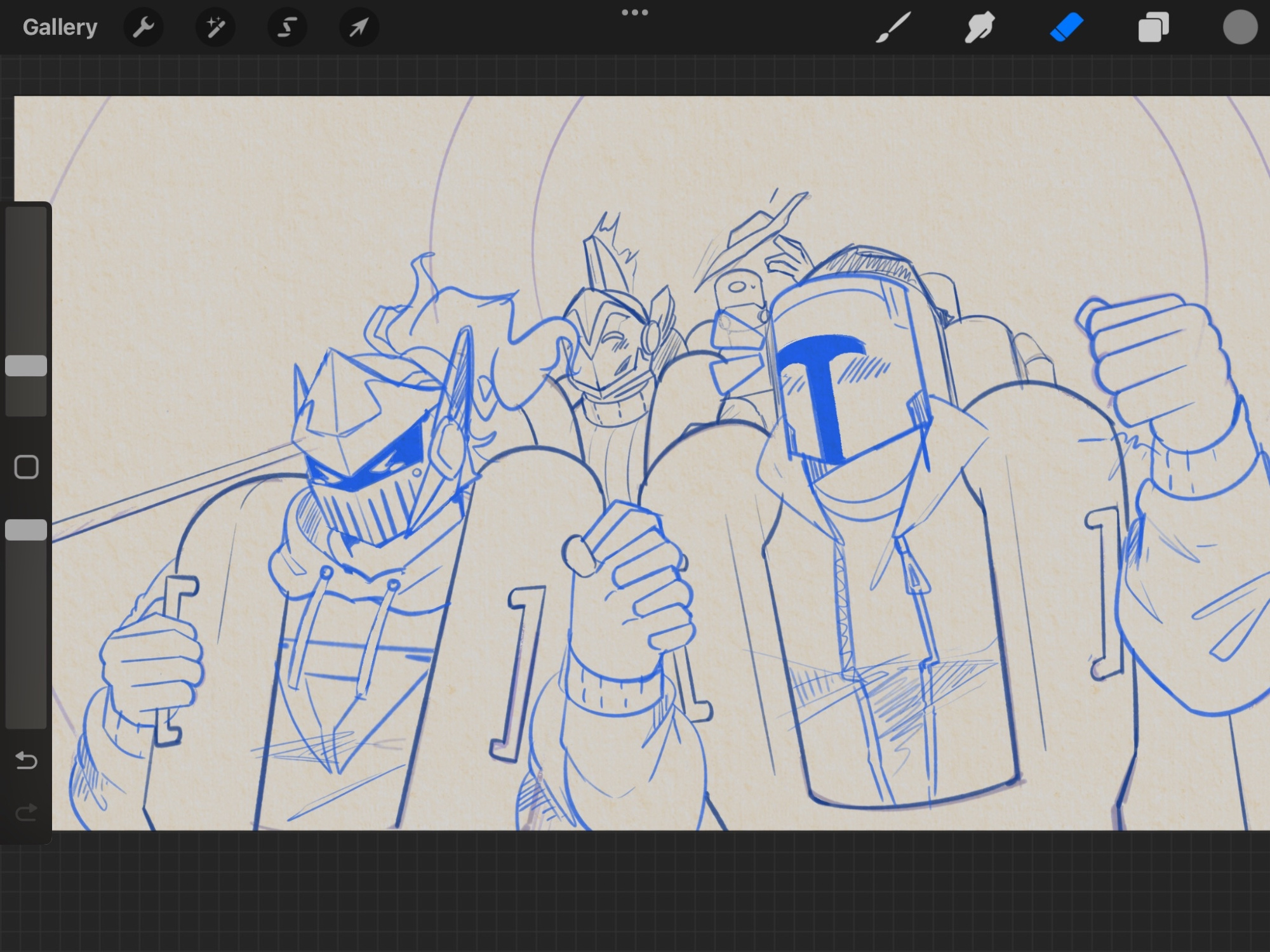The width and height of the screenshot is (1270, 952).
Task: Tap the square Modify button on sidebar
Action: (x=26, y=467)
